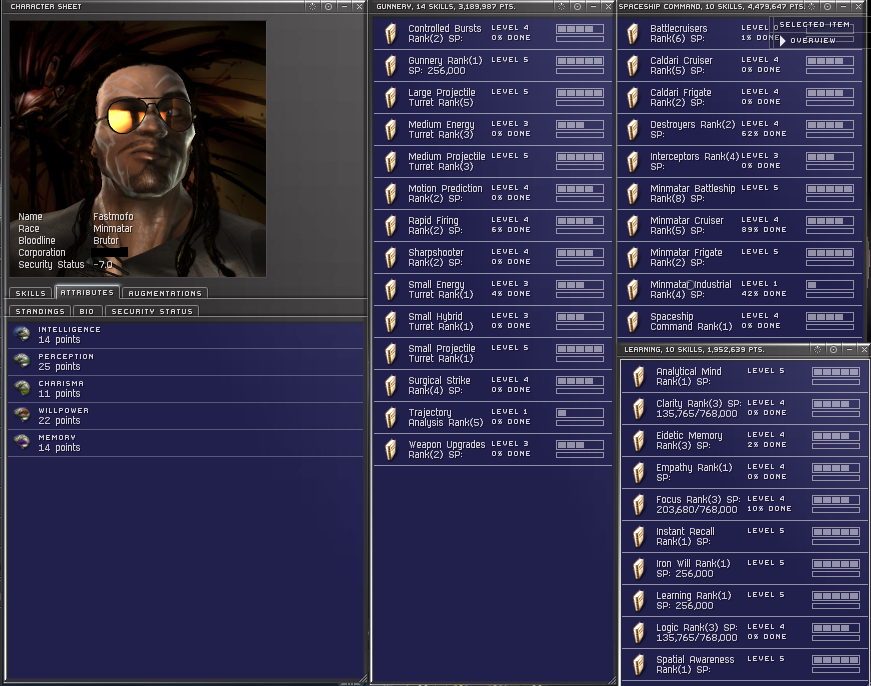Open the Standings tab
Image resolution: width=871 pixels, height=686 pixels.
click(40, 312)
